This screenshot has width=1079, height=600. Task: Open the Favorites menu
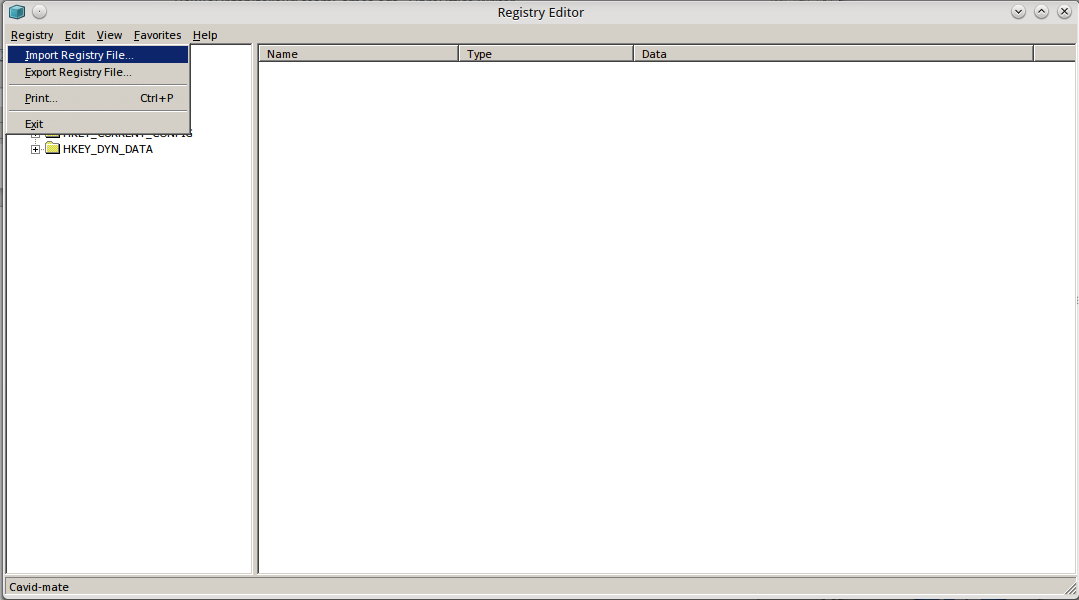[157, 35]
